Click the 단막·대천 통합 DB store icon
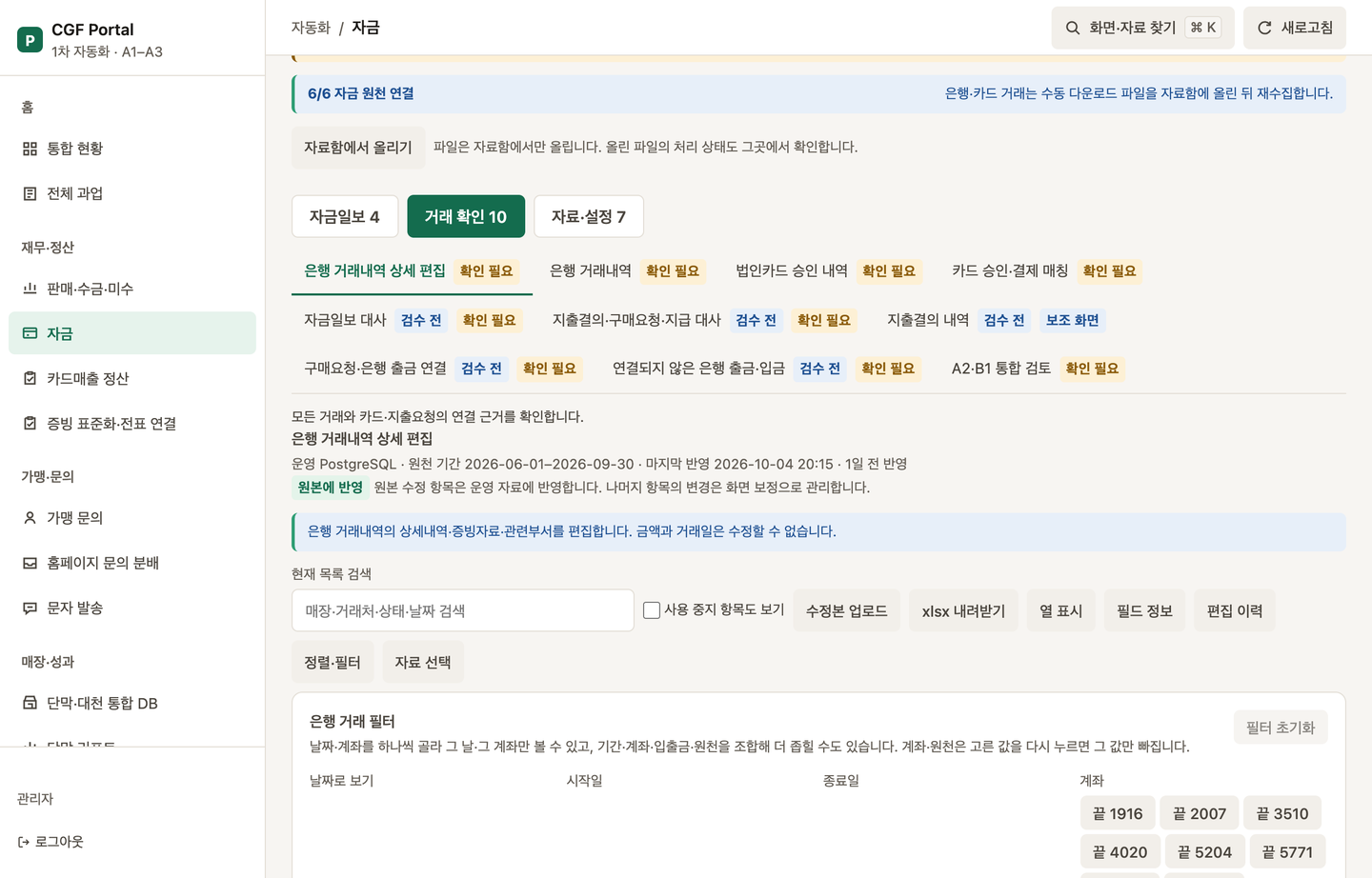 click(x=30, y=703)
